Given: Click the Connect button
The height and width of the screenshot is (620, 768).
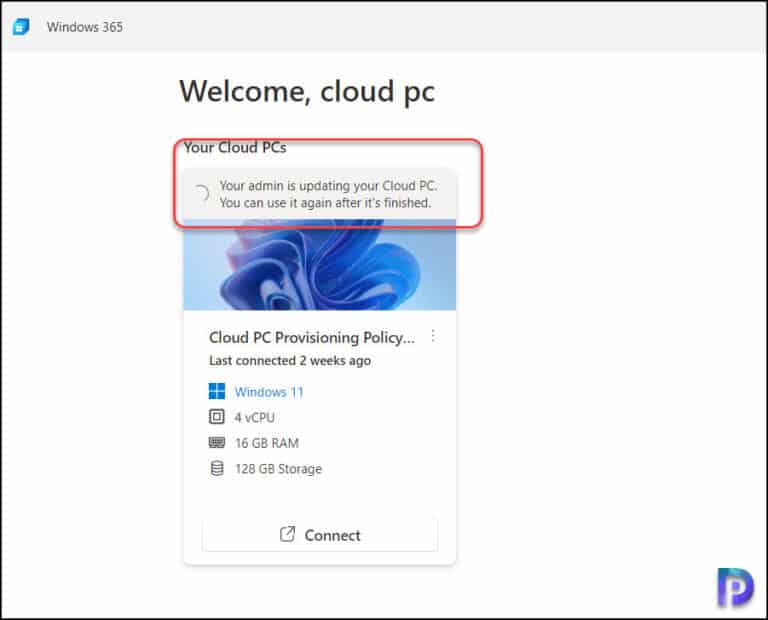Looking at the screenshot, I should tap(320, 535).
